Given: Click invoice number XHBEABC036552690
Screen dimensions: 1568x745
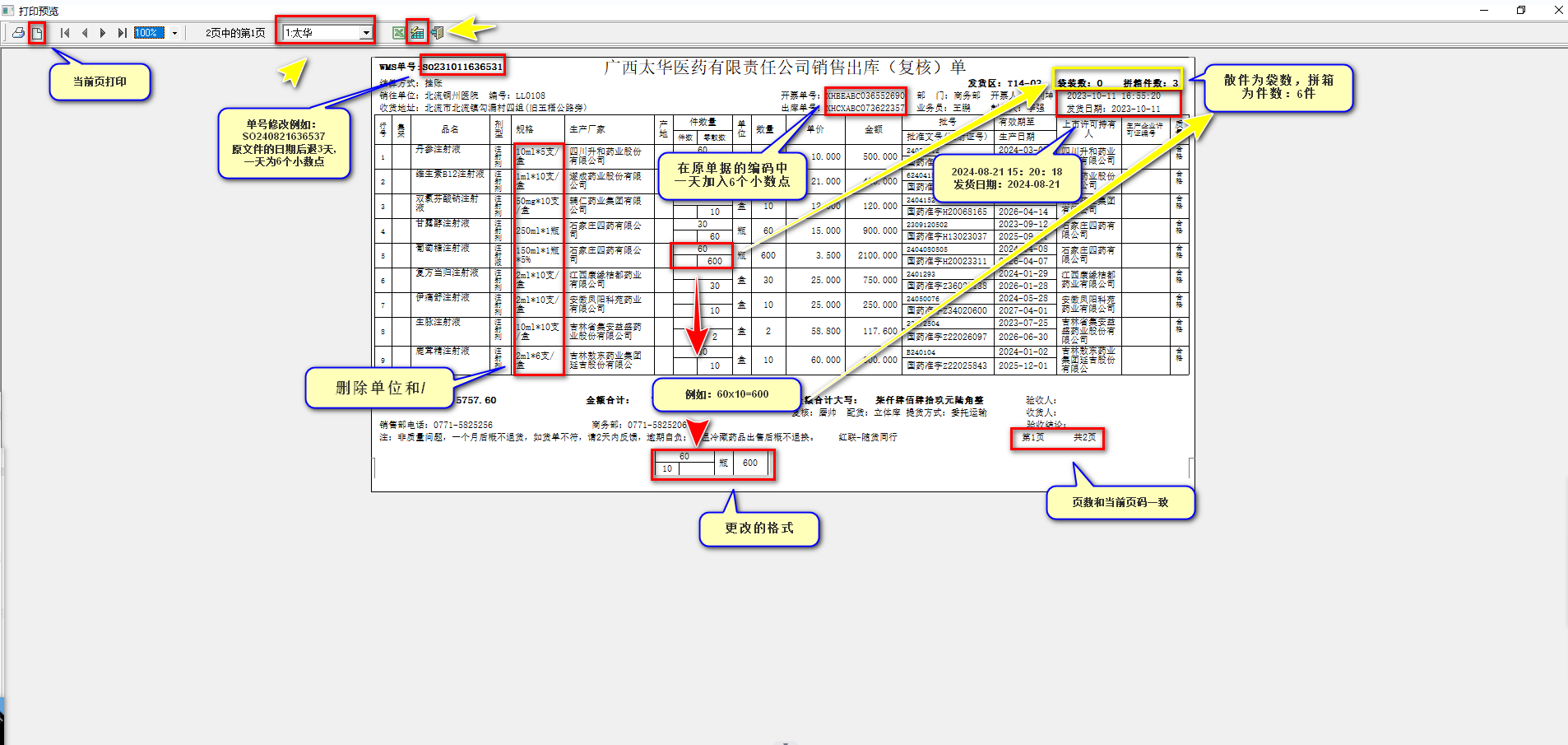Looking at the screenshot, I should [865, 95].
